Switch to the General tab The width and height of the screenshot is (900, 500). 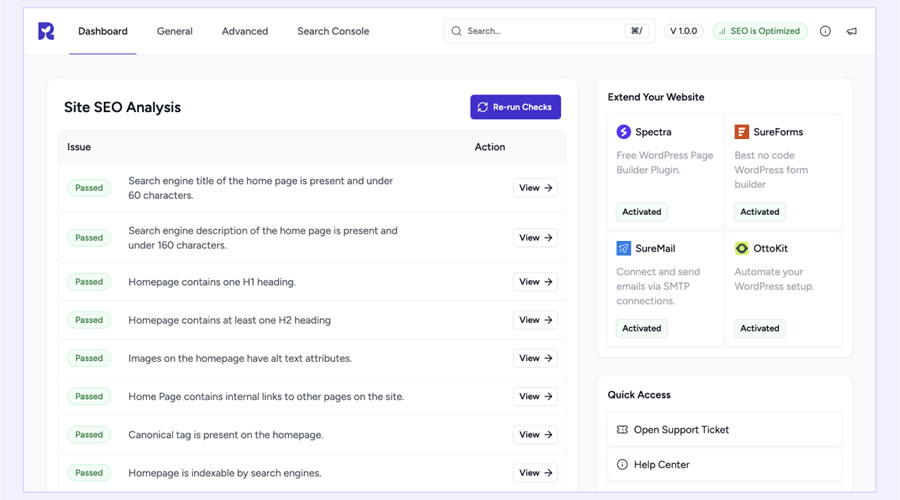click(174, 31)
